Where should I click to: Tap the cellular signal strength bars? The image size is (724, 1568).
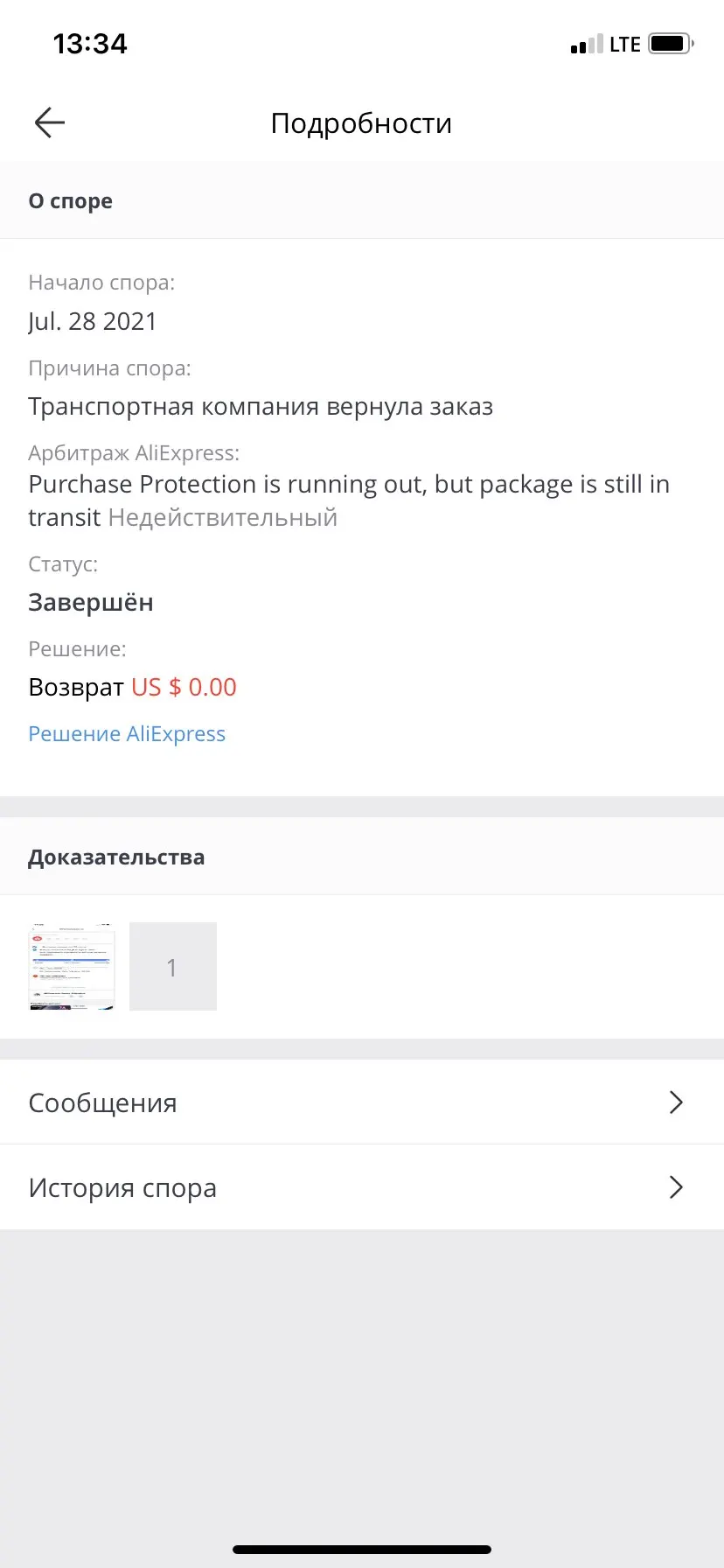(587, 45)
